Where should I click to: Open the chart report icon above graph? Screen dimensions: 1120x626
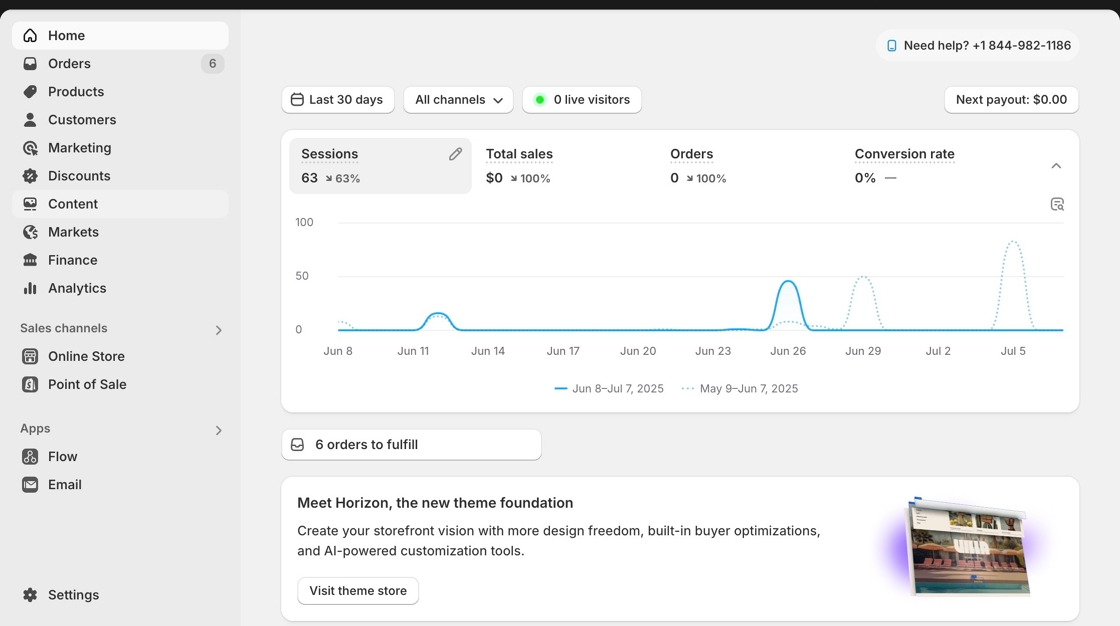(x=1057, y=204)
